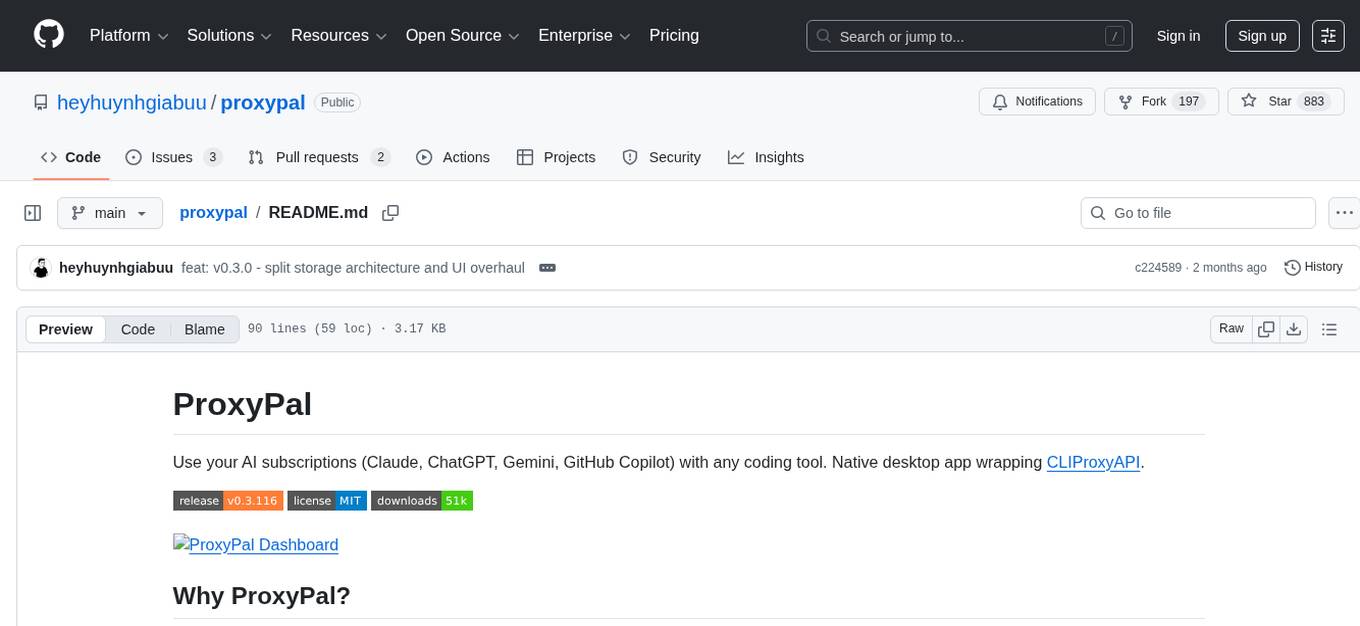The image size is (1360, 626).
Task: Toggle the file tree side panel
Action: click(32, 212)
